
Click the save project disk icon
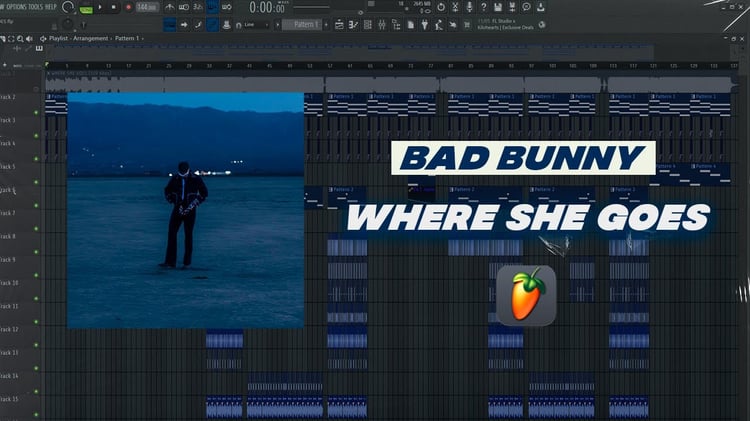point(498,7)
